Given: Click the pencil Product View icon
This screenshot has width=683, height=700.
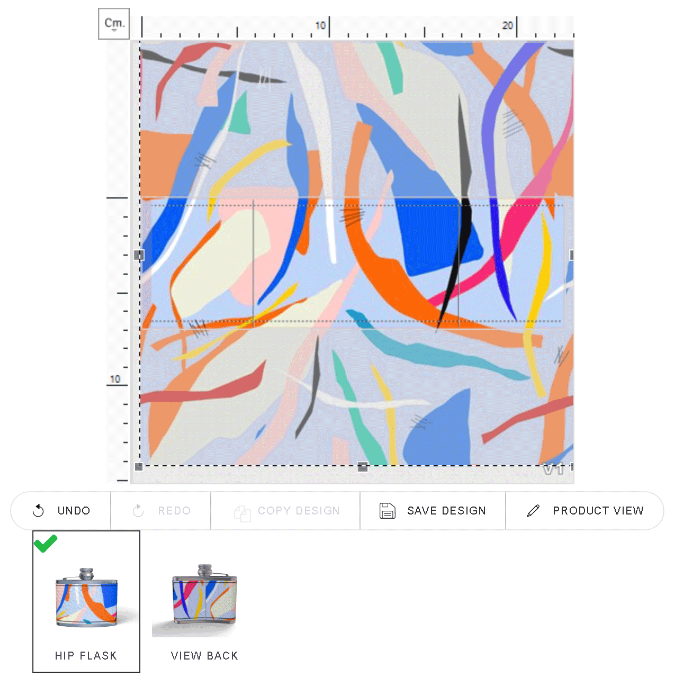Looking at the screenshot, I should pyautogui.click(x=533, y=510).
